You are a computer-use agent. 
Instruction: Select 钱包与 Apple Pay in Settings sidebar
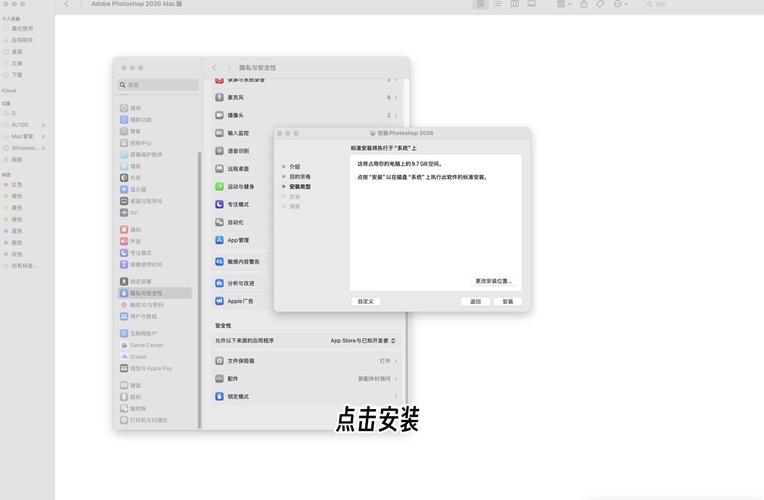click(146, 368)
